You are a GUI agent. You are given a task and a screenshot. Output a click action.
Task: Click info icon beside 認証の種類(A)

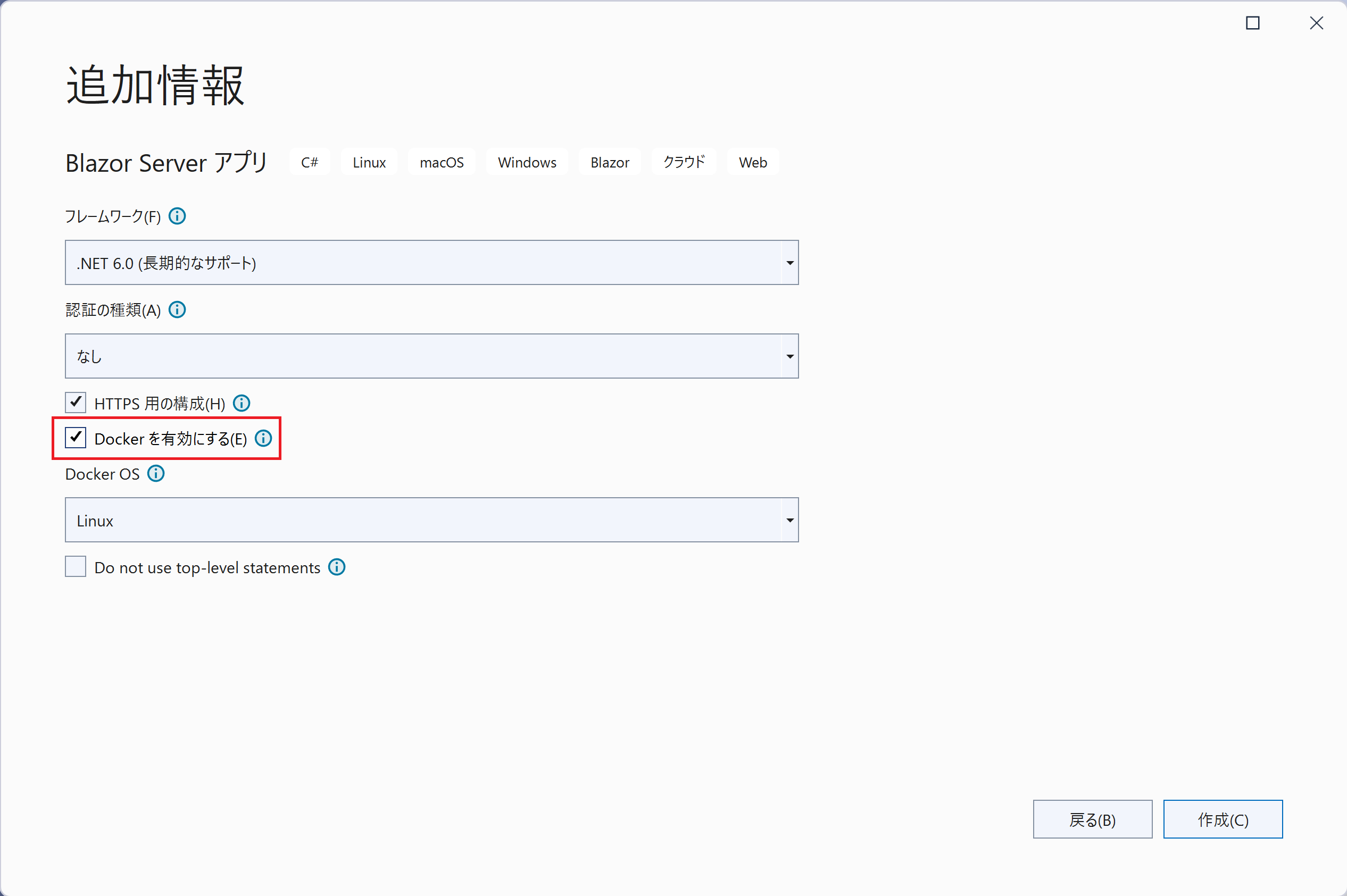[x=177, y=309]
